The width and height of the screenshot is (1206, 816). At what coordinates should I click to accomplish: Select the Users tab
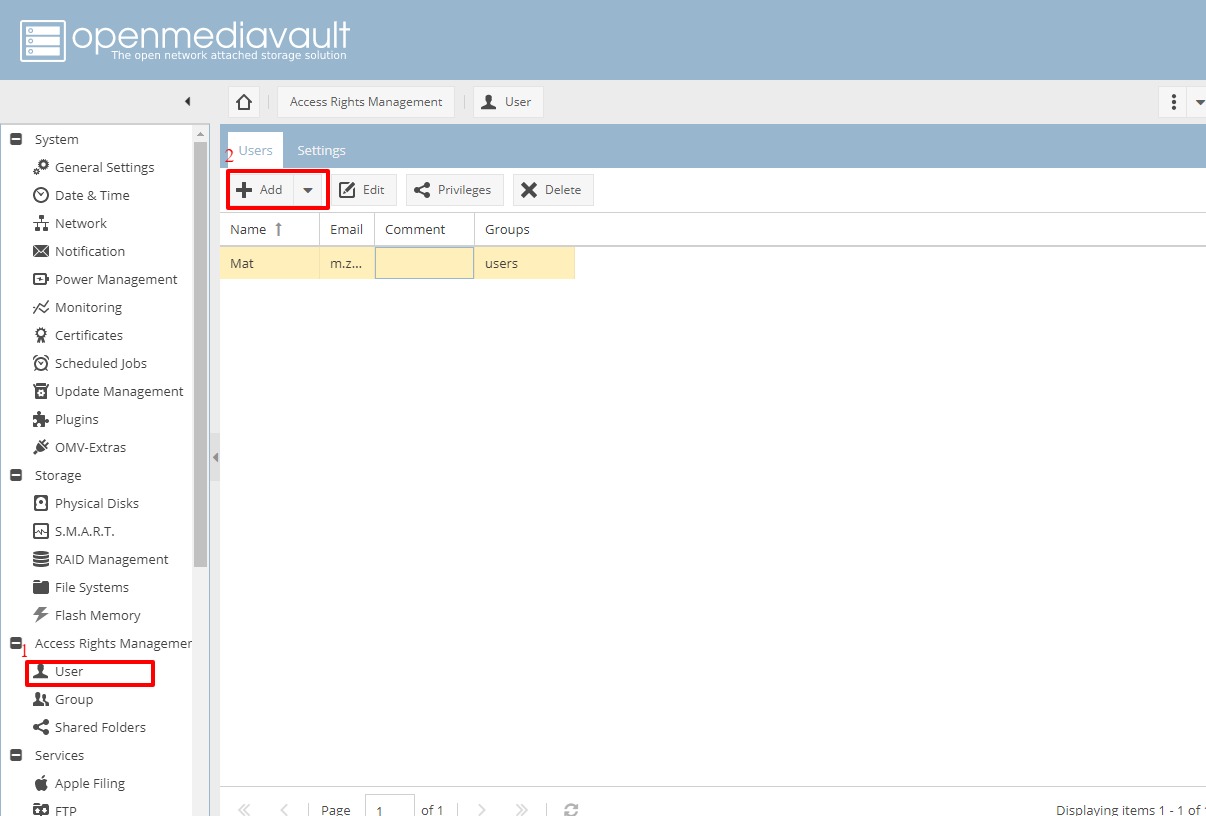[x=255, y=150]
